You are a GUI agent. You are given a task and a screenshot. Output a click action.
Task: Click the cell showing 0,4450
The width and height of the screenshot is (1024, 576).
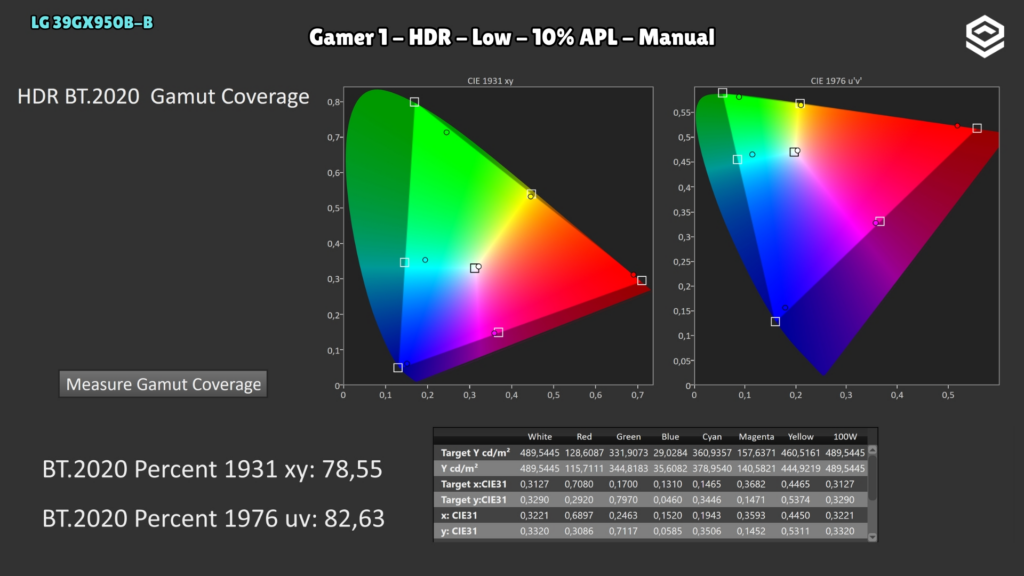[x=795, y=515]
